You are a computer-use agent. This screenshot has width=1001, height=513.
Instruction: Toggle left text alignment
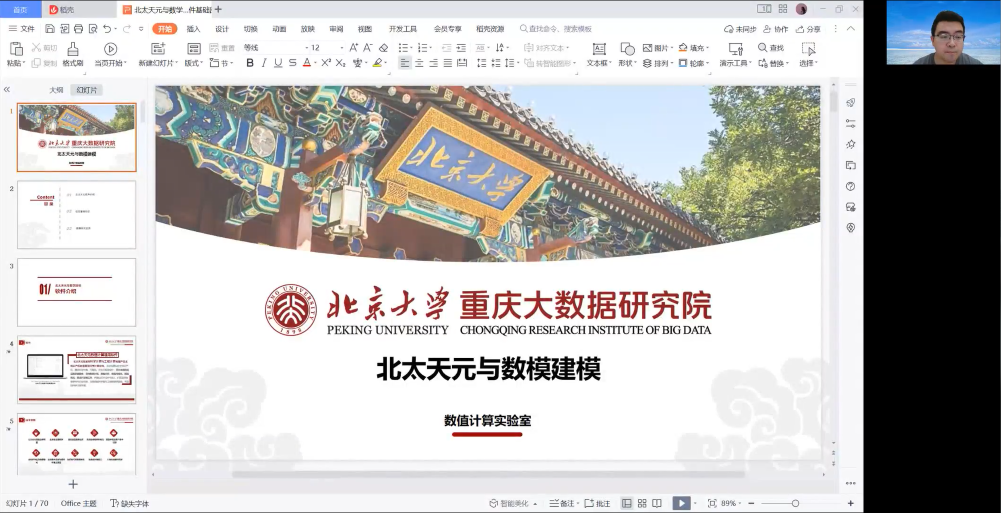click(405, 63)
